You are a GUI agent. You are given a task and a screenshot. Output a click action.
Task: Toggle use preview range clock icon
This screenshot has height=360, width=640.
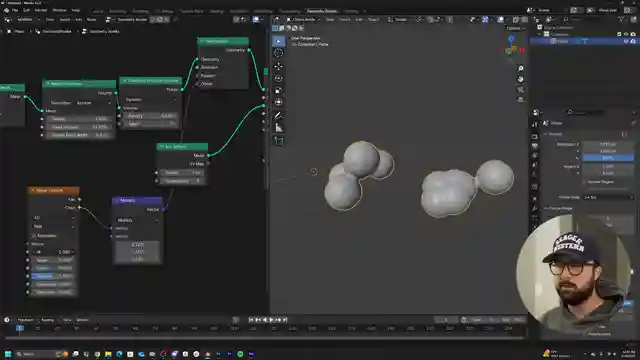click(x=464, y=320)
